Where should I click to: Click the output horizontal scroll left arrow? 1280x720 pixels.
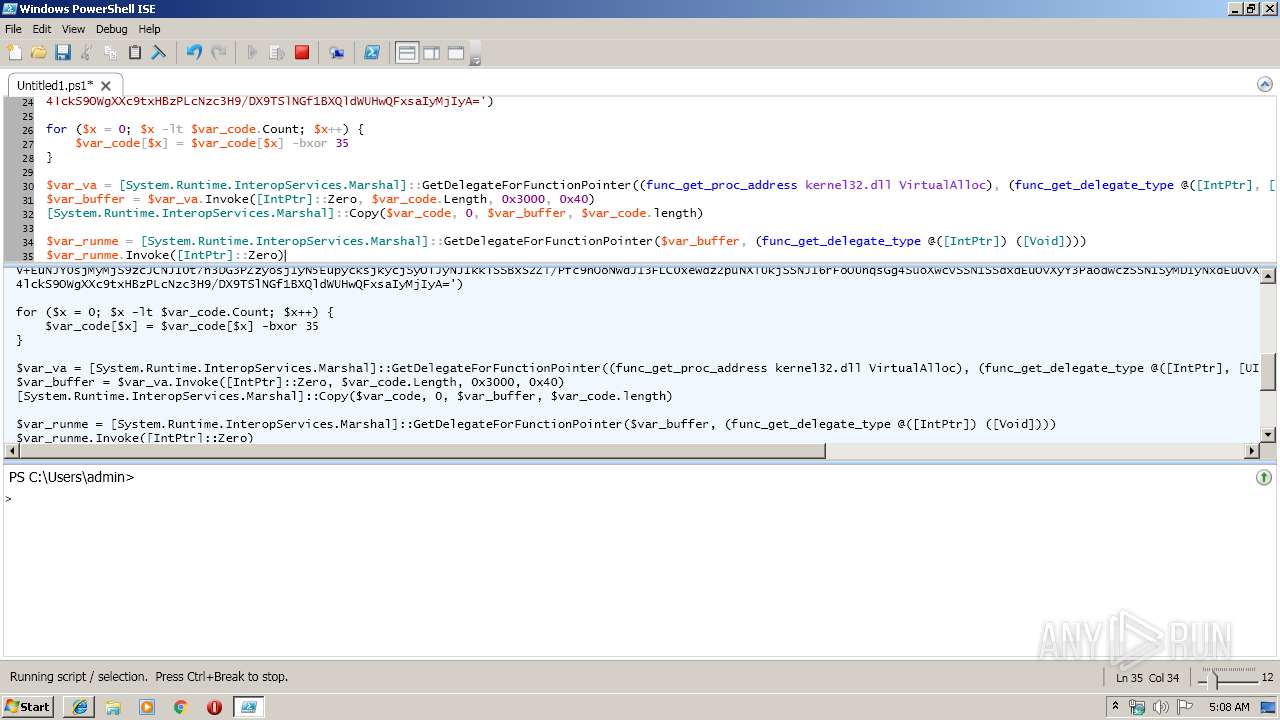click(x=11, y=451)
